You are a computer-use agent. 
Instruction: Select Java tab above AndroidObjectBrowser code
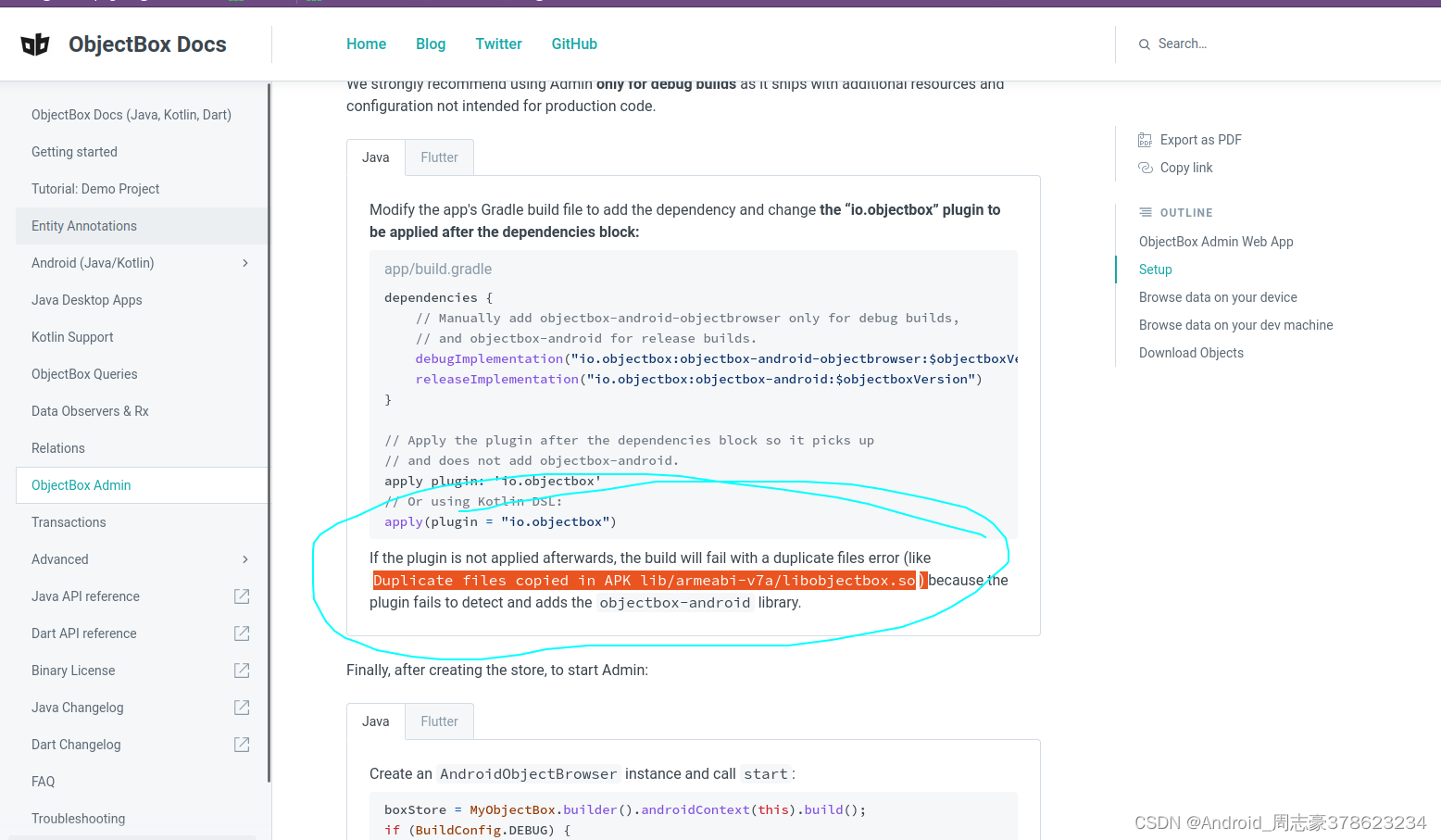(375, 721)
